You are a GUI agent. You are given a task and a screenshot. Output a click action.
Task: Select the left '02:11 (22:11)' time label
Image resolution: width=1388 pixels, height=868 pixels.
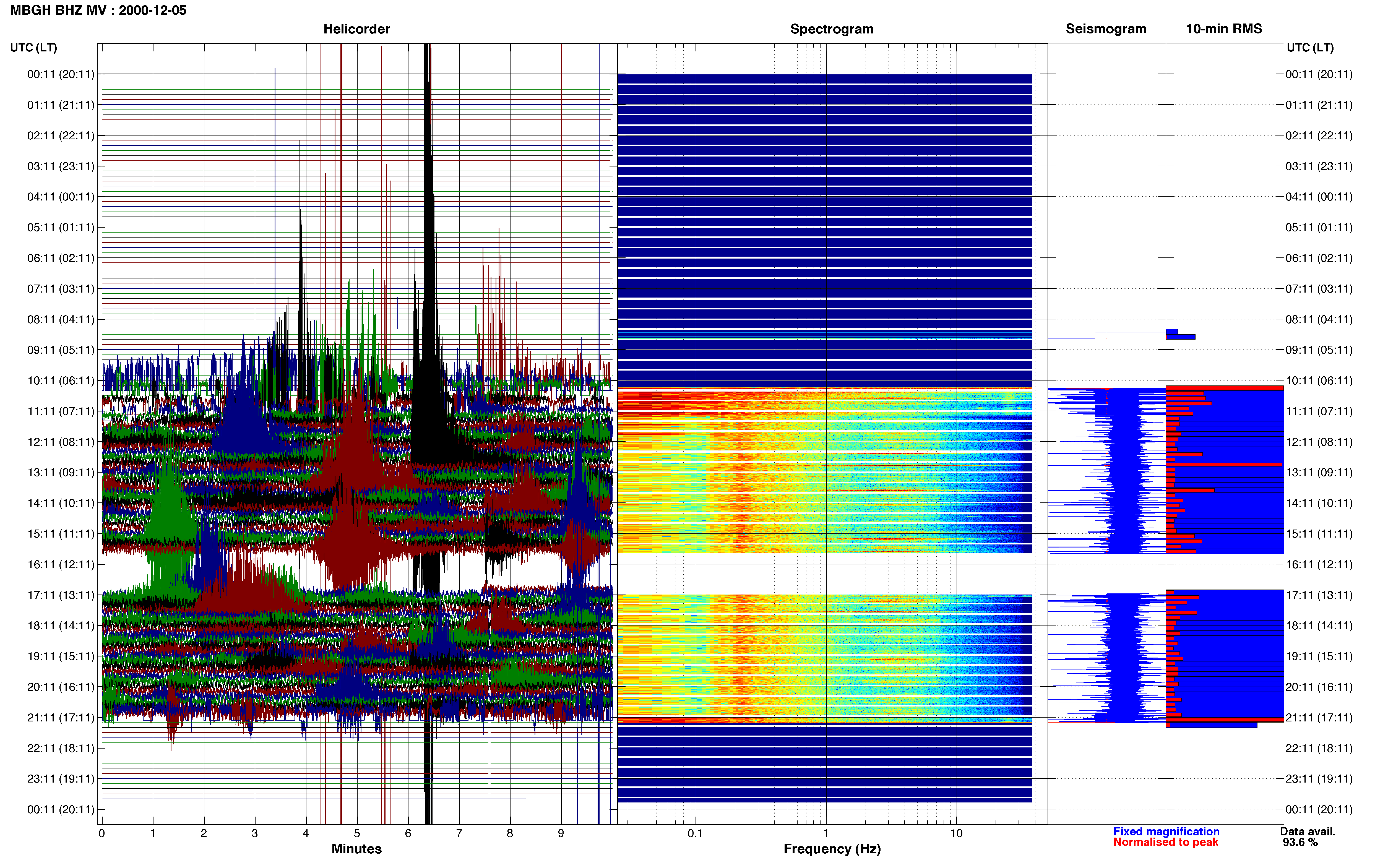pyautogui.click(x=61, y=135)
